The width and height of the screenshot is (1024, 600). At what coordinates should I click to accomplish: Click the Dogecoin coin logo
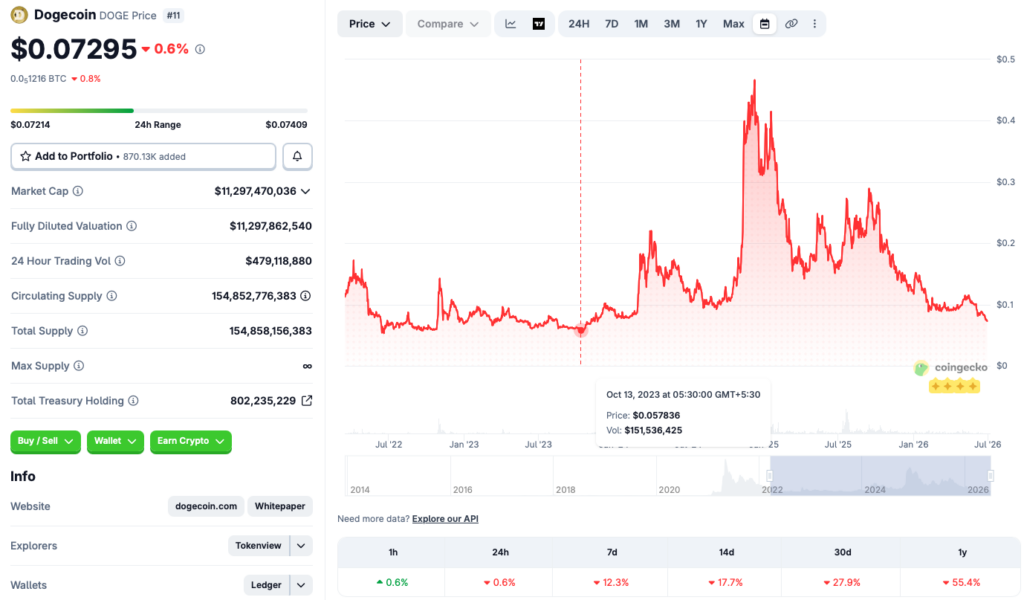coord(19,14)
